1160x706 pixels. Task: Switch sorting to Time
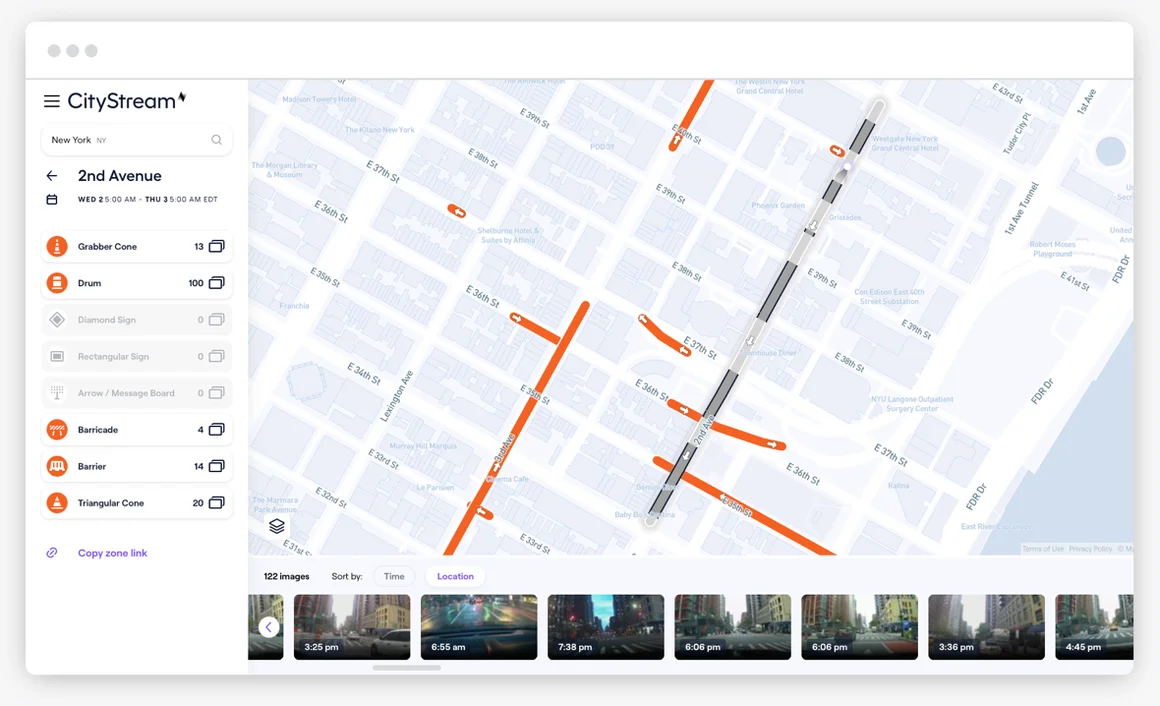[394, 576]
